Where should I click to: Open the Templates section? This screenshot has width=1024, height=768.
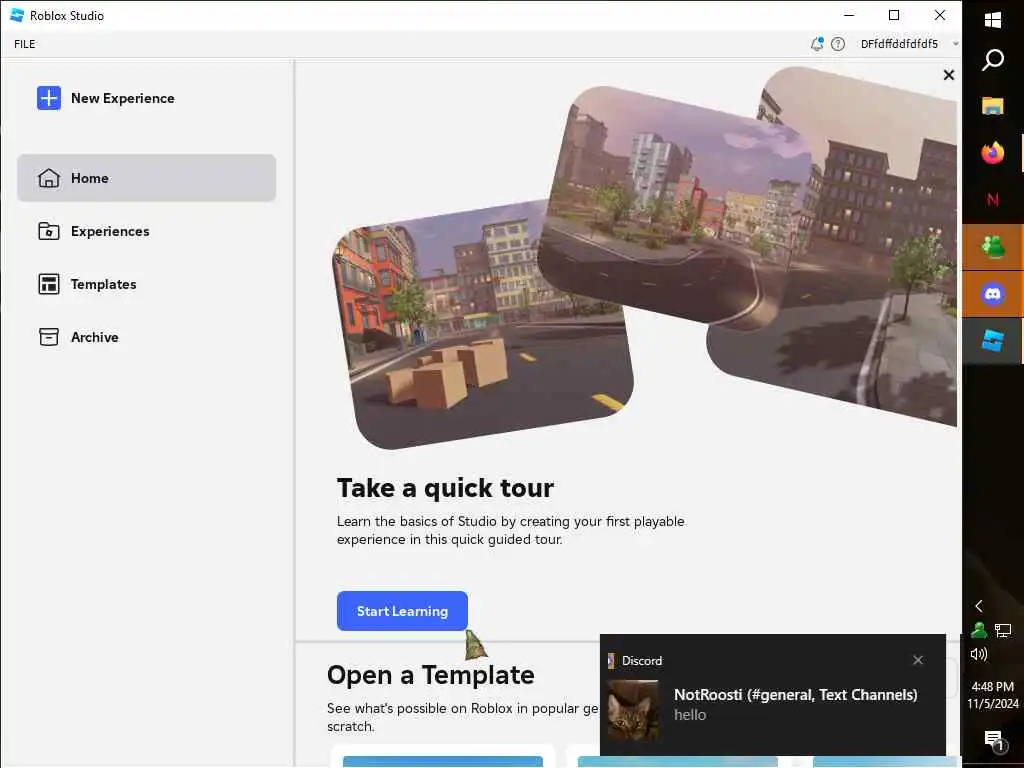[146, 284]
